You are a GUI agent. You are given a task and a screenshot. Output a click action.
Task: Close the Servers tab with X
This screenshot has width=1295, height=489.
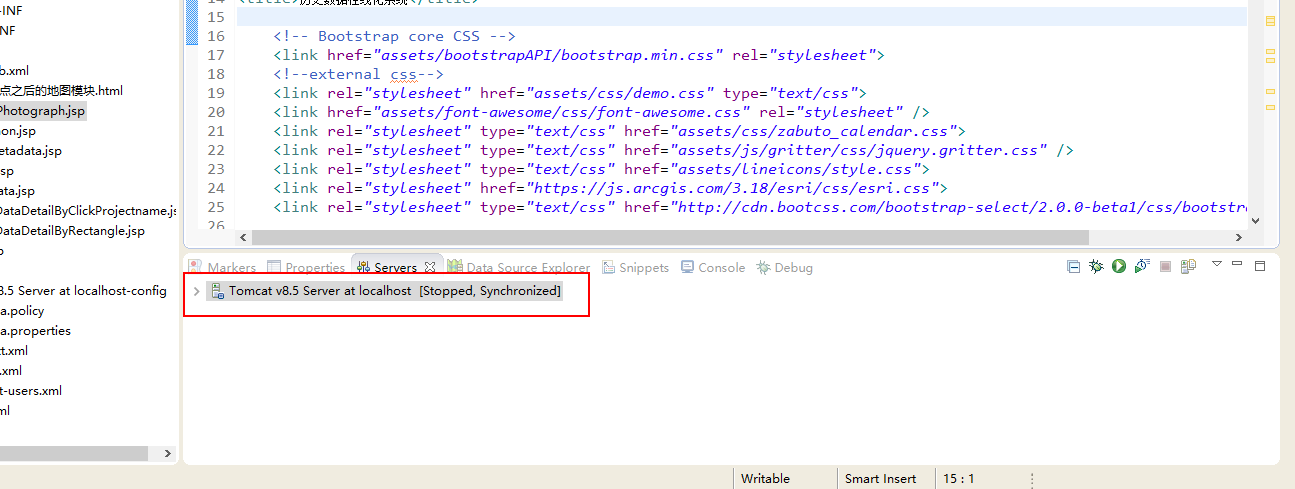[430, 267]
